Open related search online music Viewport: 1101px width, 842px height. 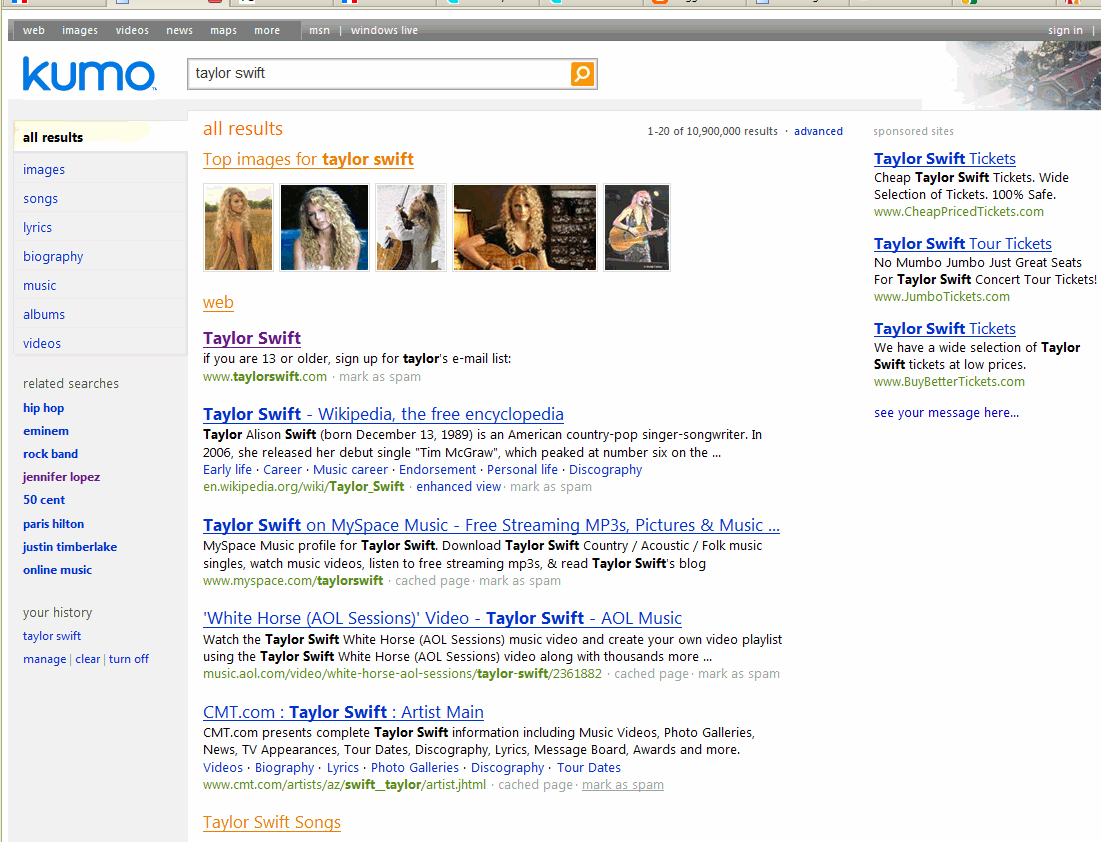click(57, 570)
